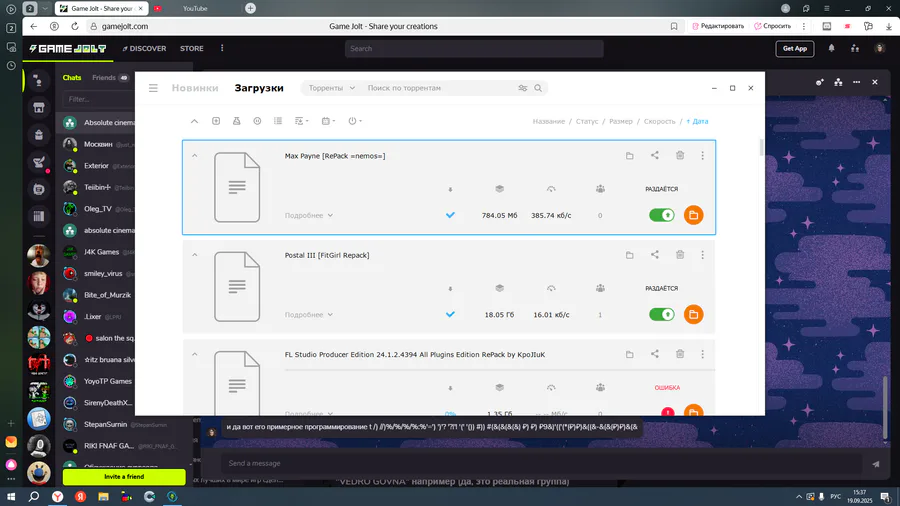The image size is (900, 506).
Task: Switch to YouTube browser tab
Action: (x=195, y=9)
